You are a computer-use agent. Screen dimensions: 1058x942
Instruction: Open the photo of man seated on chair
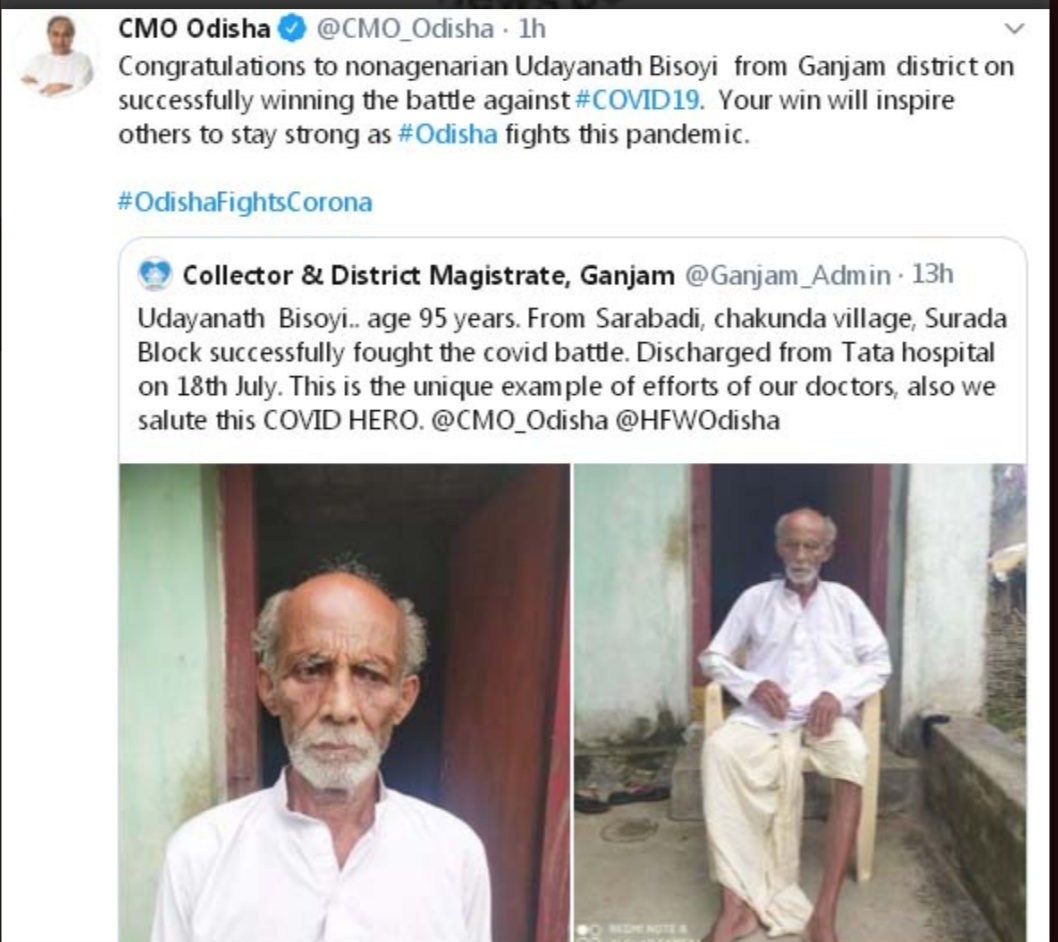[799, 702]
